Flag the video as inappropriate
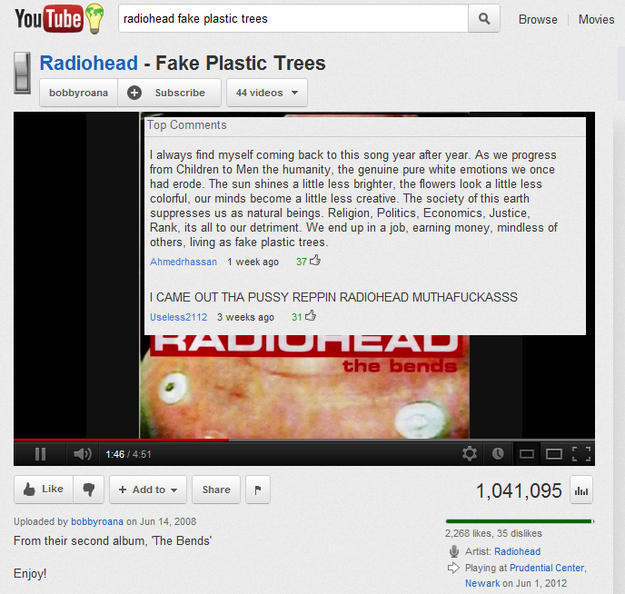Image resolution: width=625 pixels, height=594 pixels. [258, 489]
